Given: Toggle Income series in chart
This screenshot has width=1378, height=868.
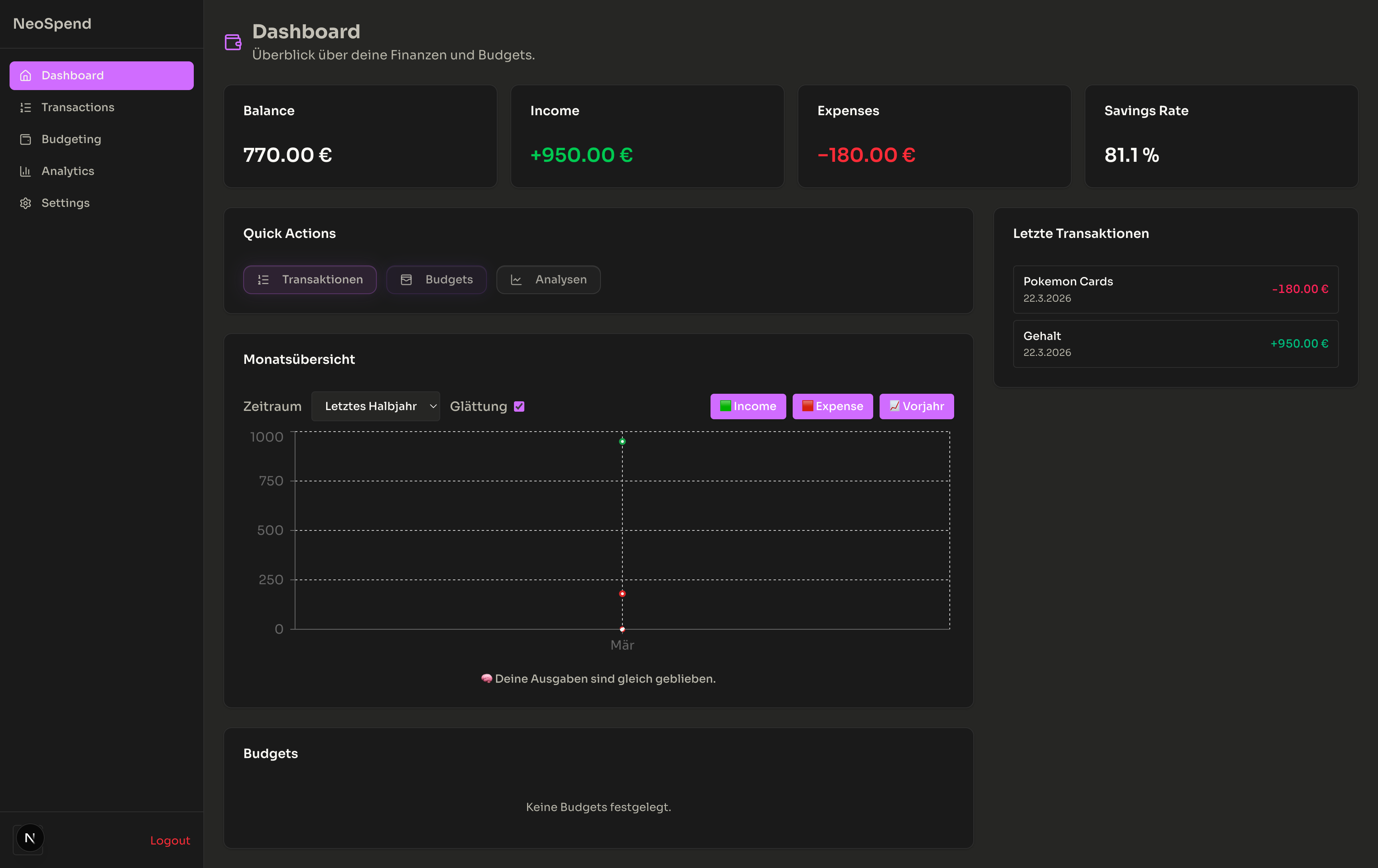Looking at the screenshot, I should (748, 407).
